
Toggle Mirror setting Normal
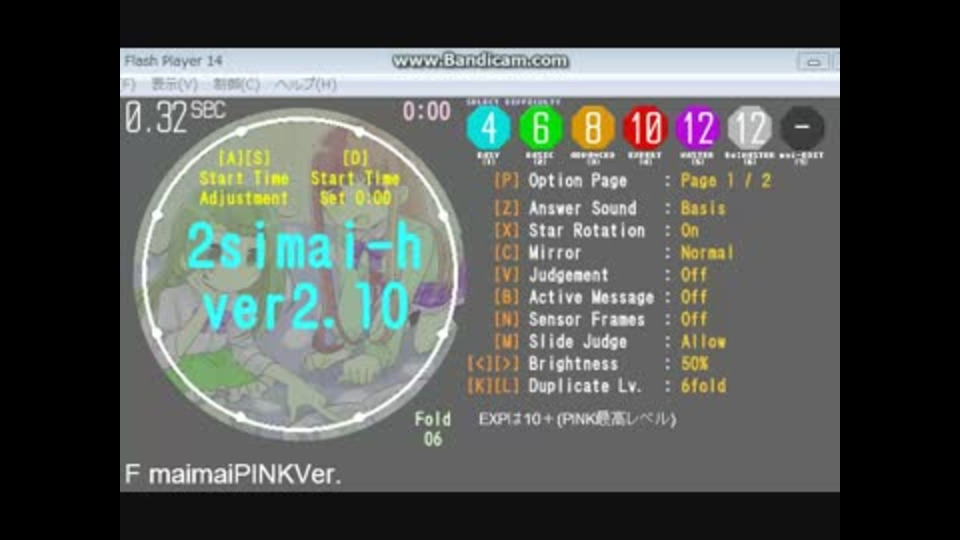coord(707,252)
